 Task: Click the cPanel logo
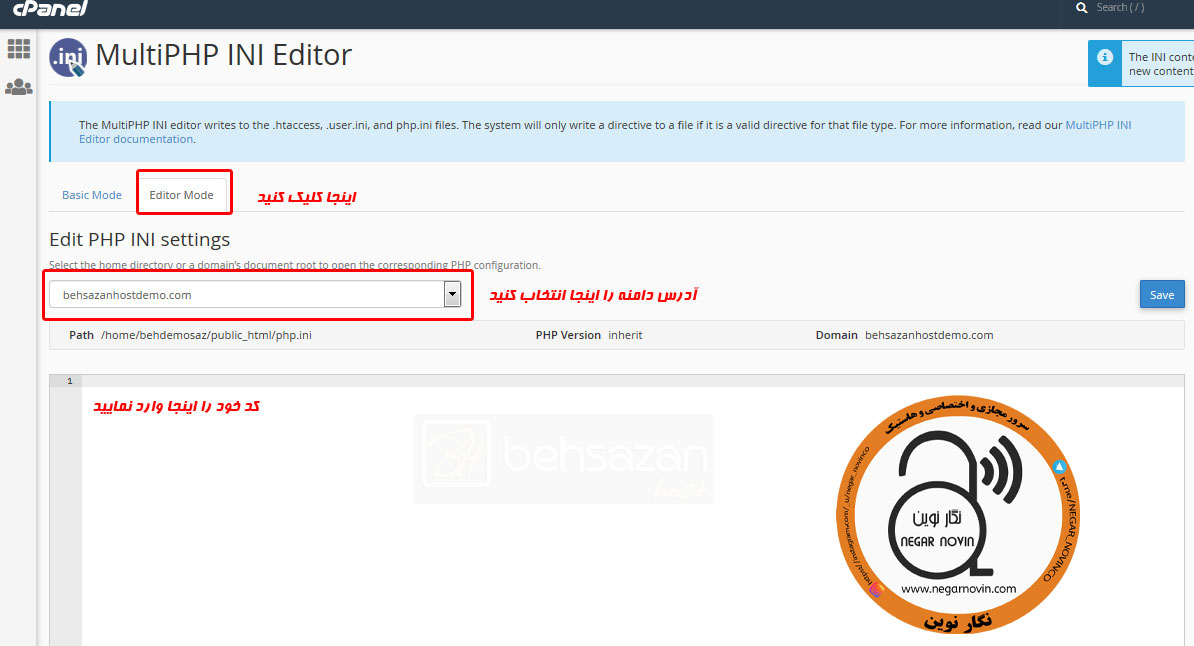50,8
